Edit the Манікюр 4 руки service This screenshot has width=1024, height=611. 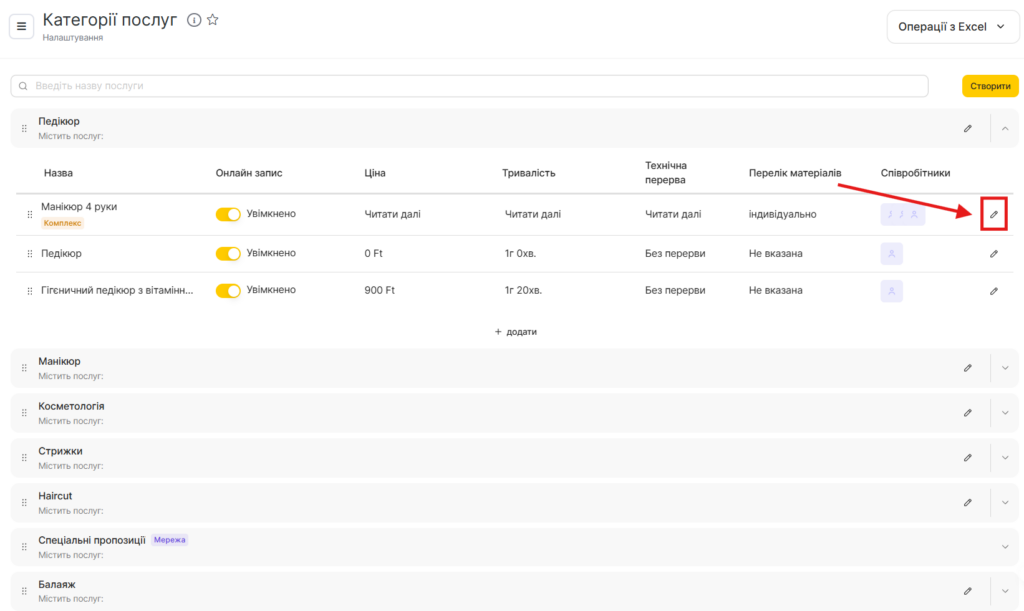point(993,214)
